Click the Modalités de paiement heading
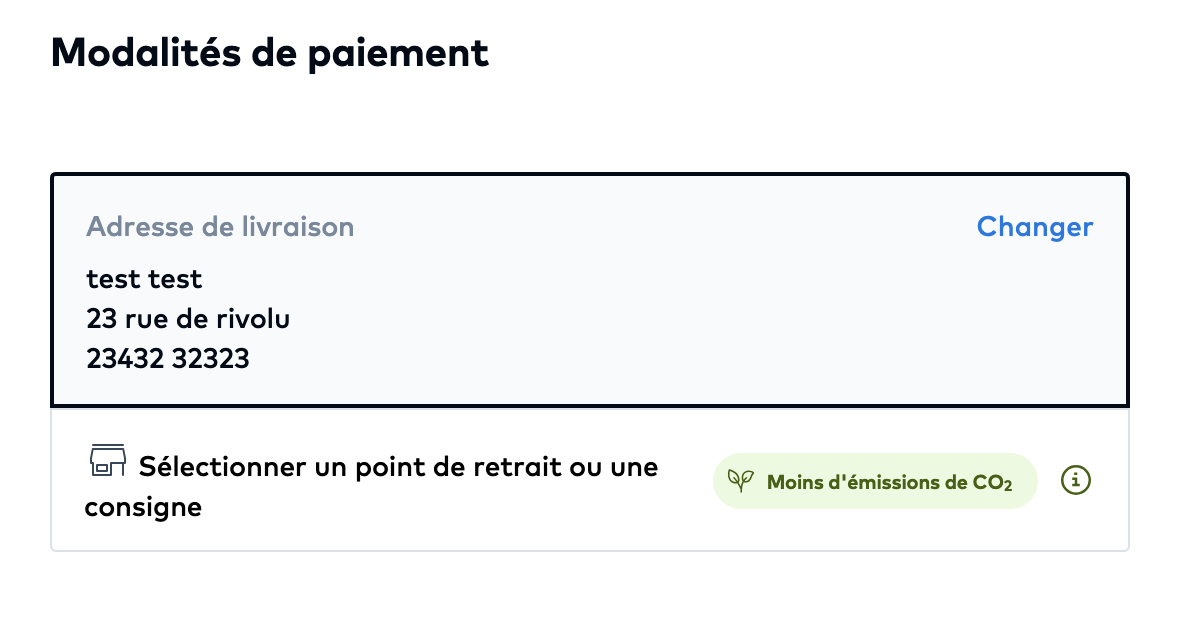The image size is (1196, 618). click(270, 52)
